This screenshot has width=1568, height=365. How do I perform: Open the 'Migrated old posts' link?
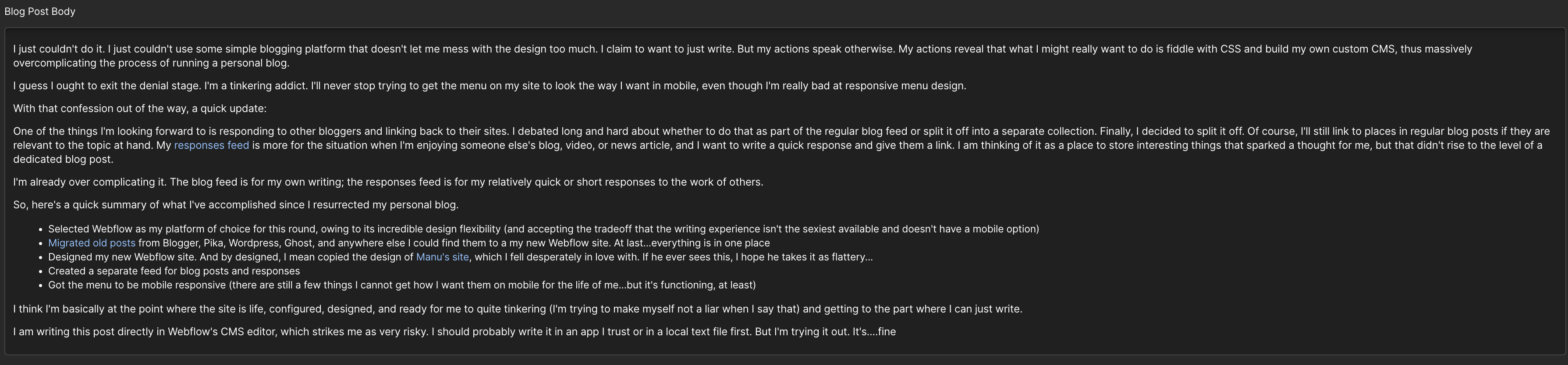(x=92, y=243)
